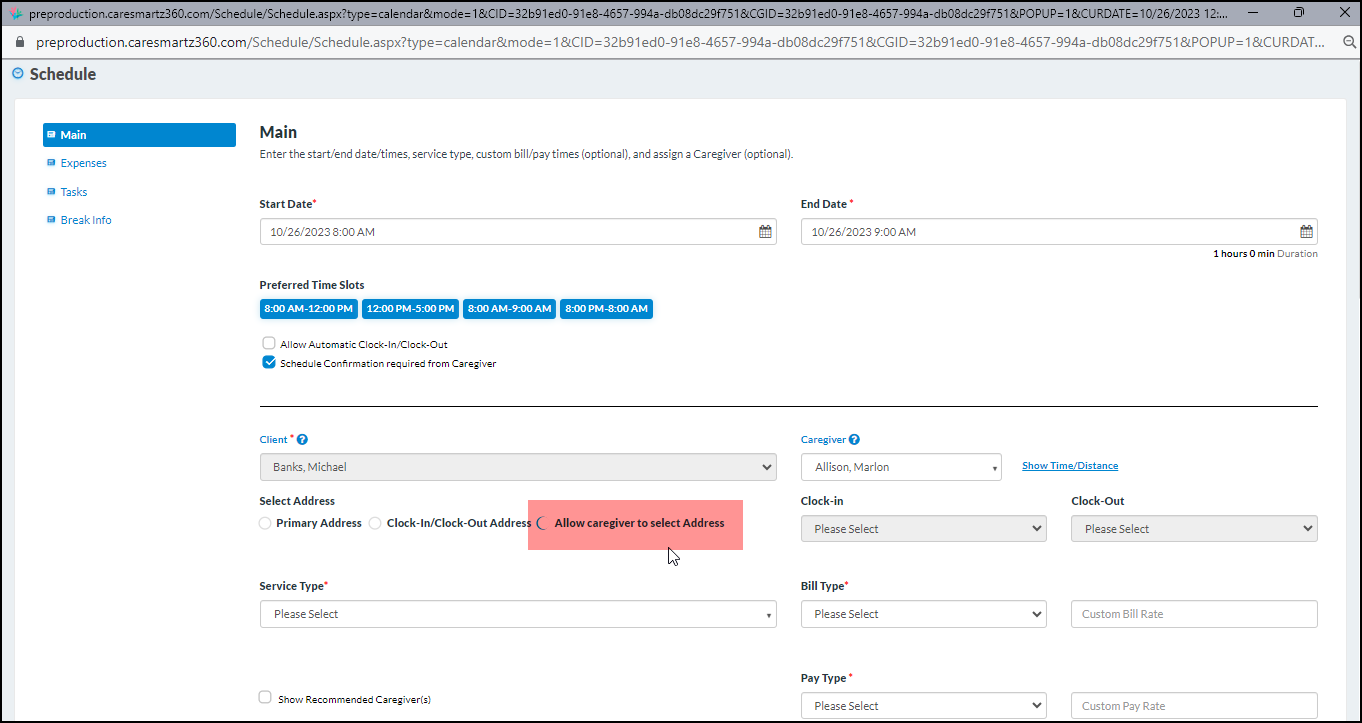Open the Bill Type dropdown
Image resolution: width=1362 pixels, height=723 pixels.
coord(922,613)
